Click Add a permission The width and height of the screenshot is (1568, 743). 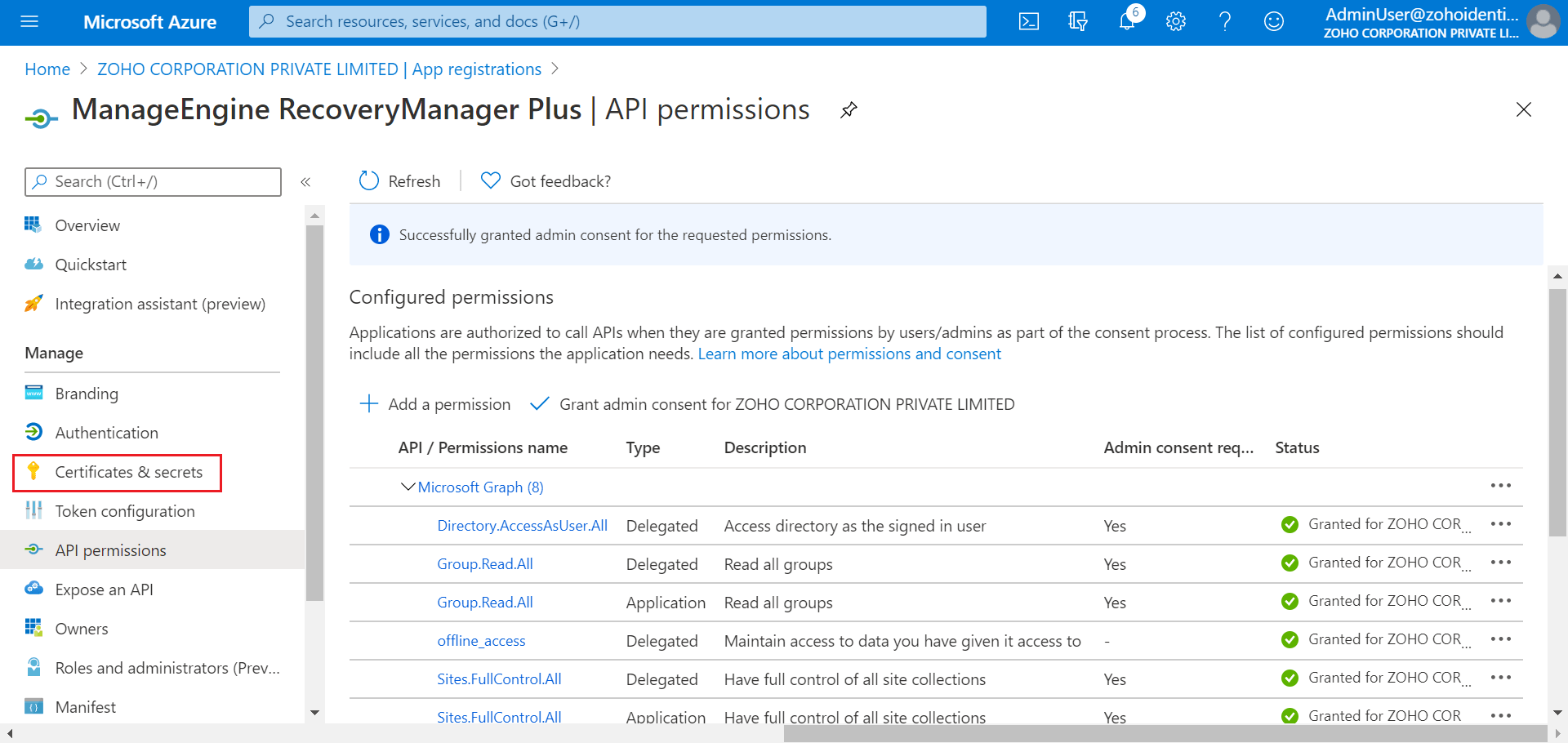434,404
